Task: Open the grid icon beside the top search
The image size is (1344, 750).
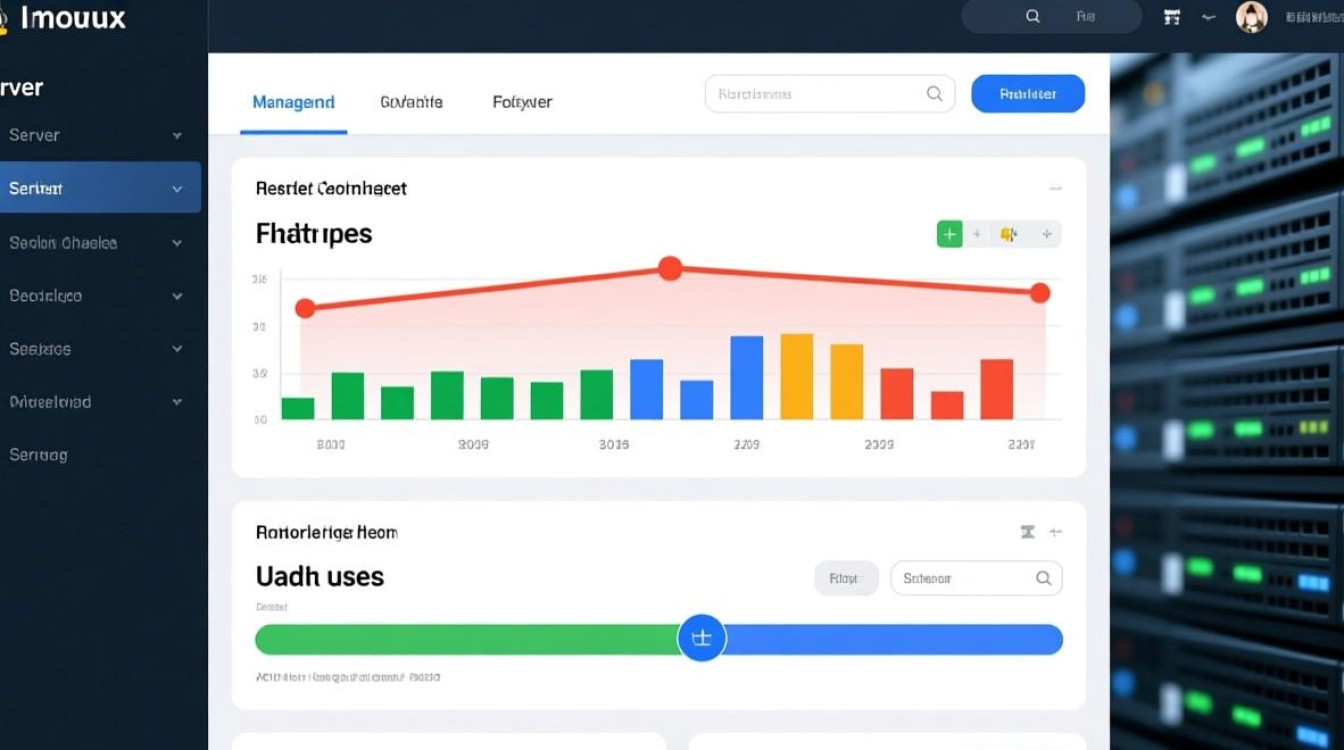Action: [1172, 16]
